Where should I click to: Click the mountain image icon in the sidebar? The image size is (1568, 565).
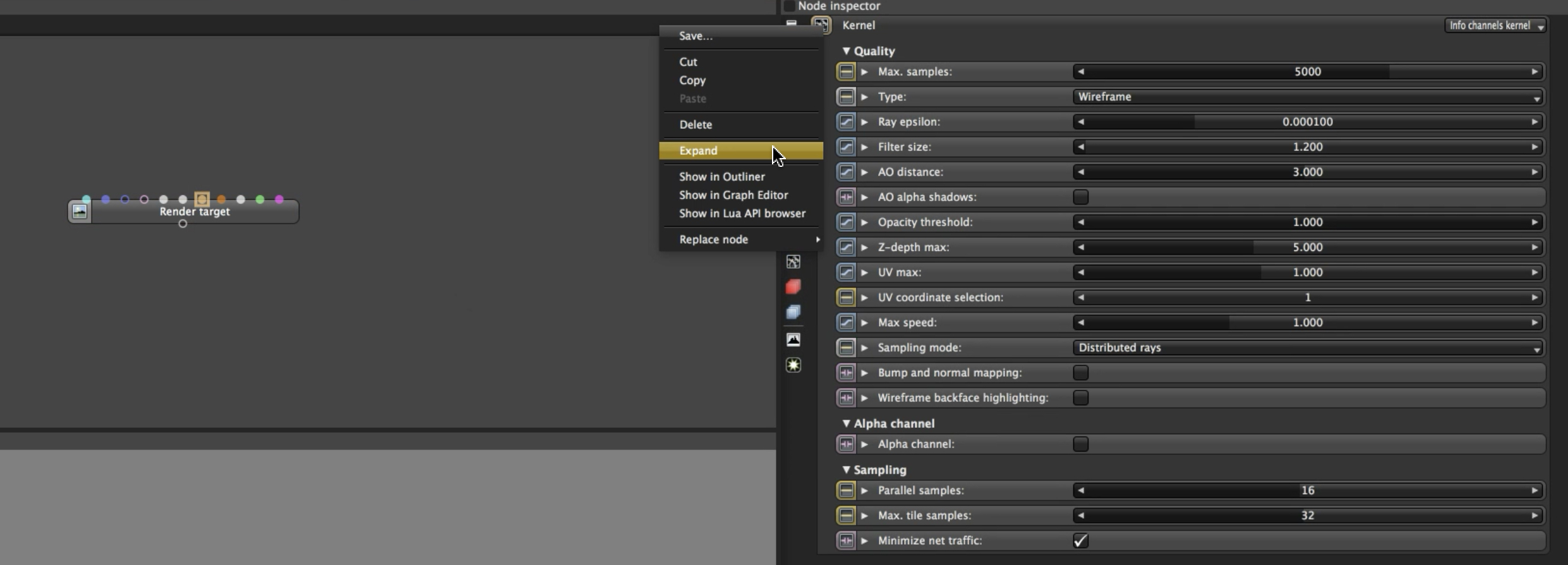(793, 339)
